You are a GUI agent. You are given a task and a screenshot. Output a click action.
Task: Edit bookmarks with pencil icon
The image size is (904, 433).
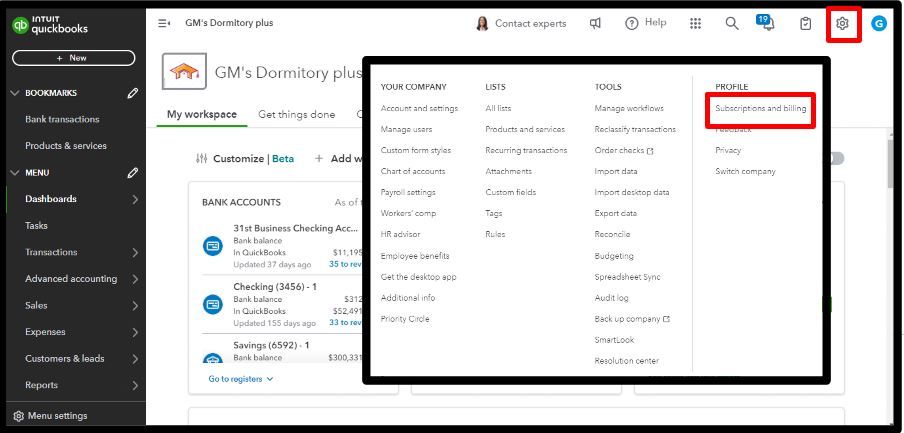[x=133, y=93]
